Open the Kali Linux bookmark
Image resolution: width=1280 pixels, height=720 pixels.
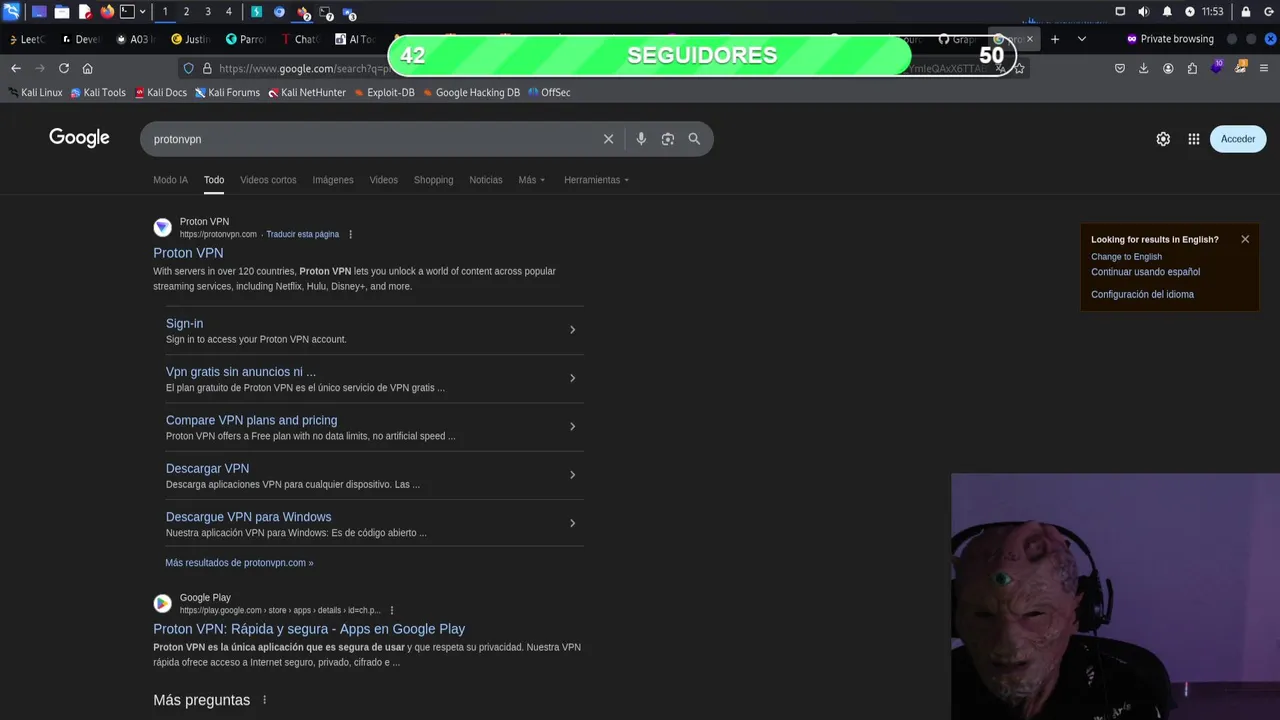point(35,92)
